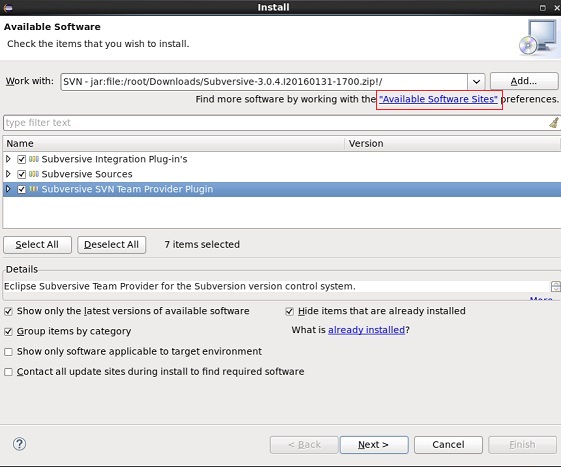561x468 pixels.
Task: Click the '7 items selected' text
Action: (202, 244)
